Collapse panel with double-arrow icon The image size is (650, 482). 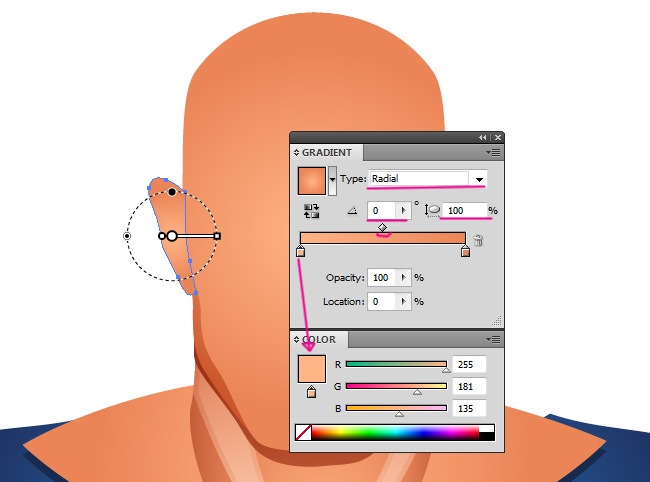(x=483, y=137)
